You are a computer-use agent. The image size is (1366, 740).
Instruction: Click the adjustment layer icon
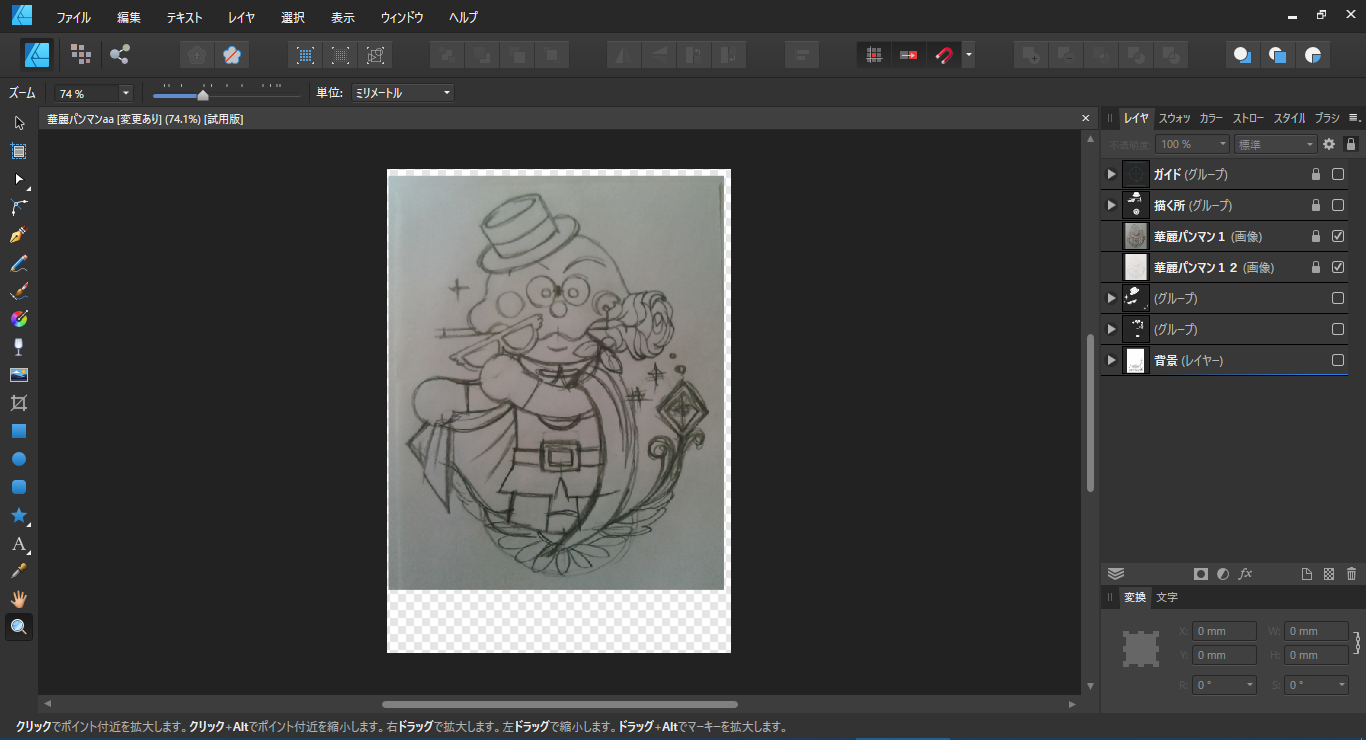(1223, 574)
